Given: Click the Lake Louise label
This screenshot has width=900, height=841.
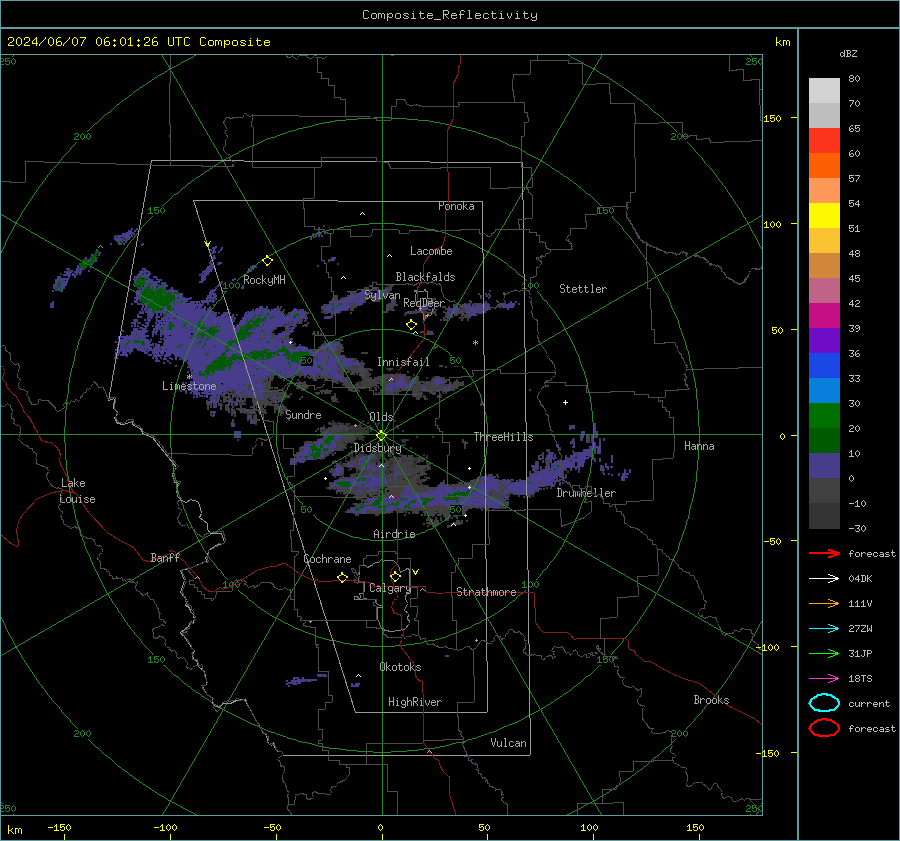Looking at the screenshot, I should coord(77,491).
